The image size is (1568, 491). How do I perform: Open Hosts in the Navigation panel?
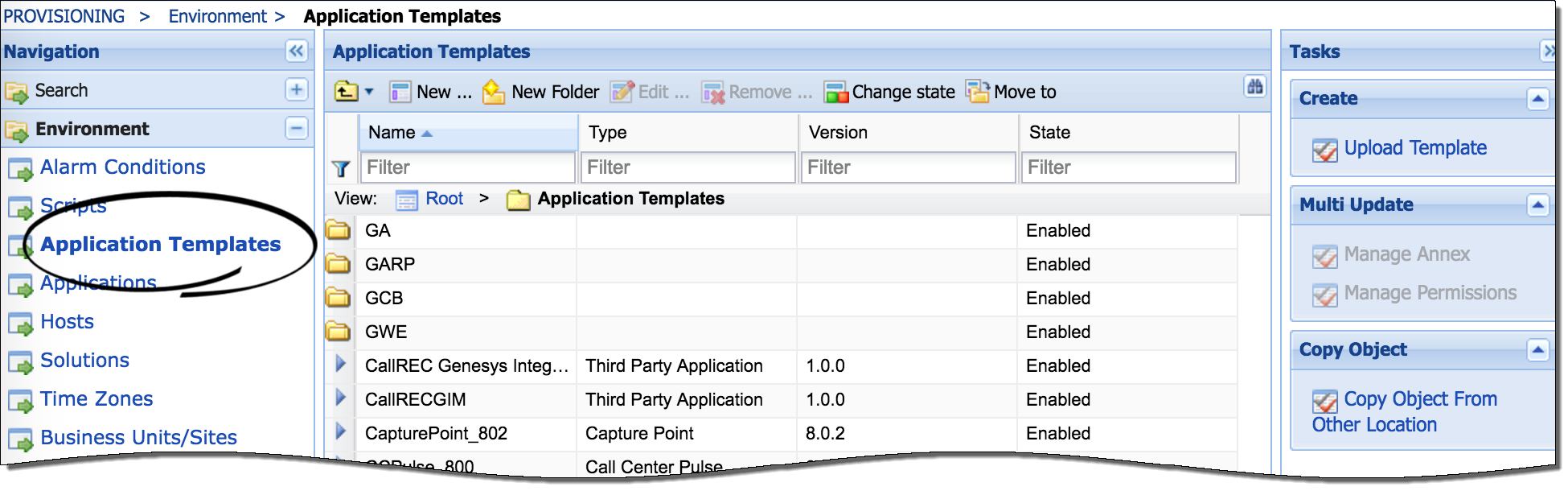67,321
